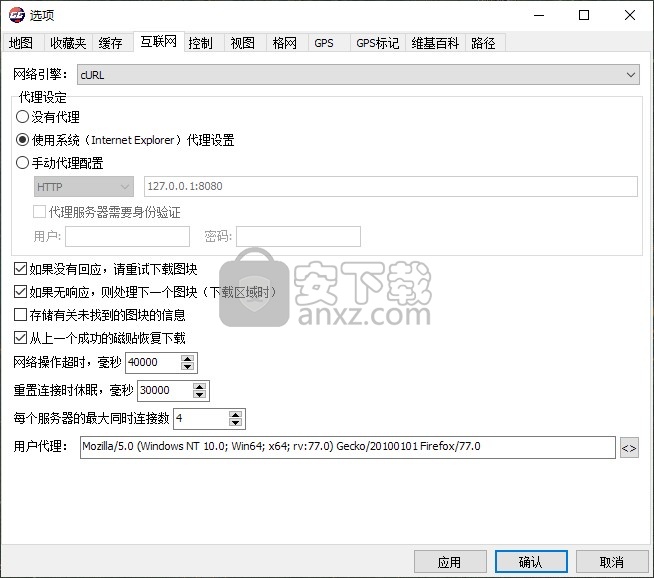
Task: Decrease 最大同时连接数 with down arrow
Action: click(236, 422)
